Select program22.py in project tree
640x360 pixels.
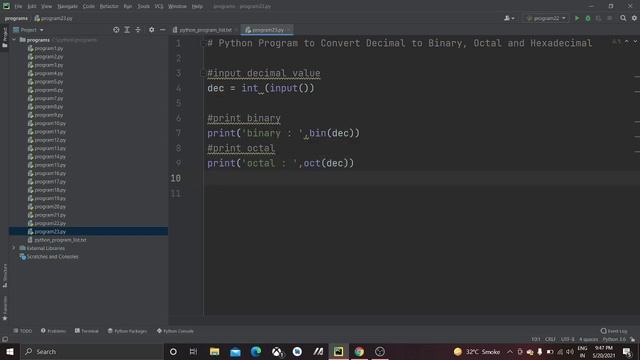(x=50, y=223)
